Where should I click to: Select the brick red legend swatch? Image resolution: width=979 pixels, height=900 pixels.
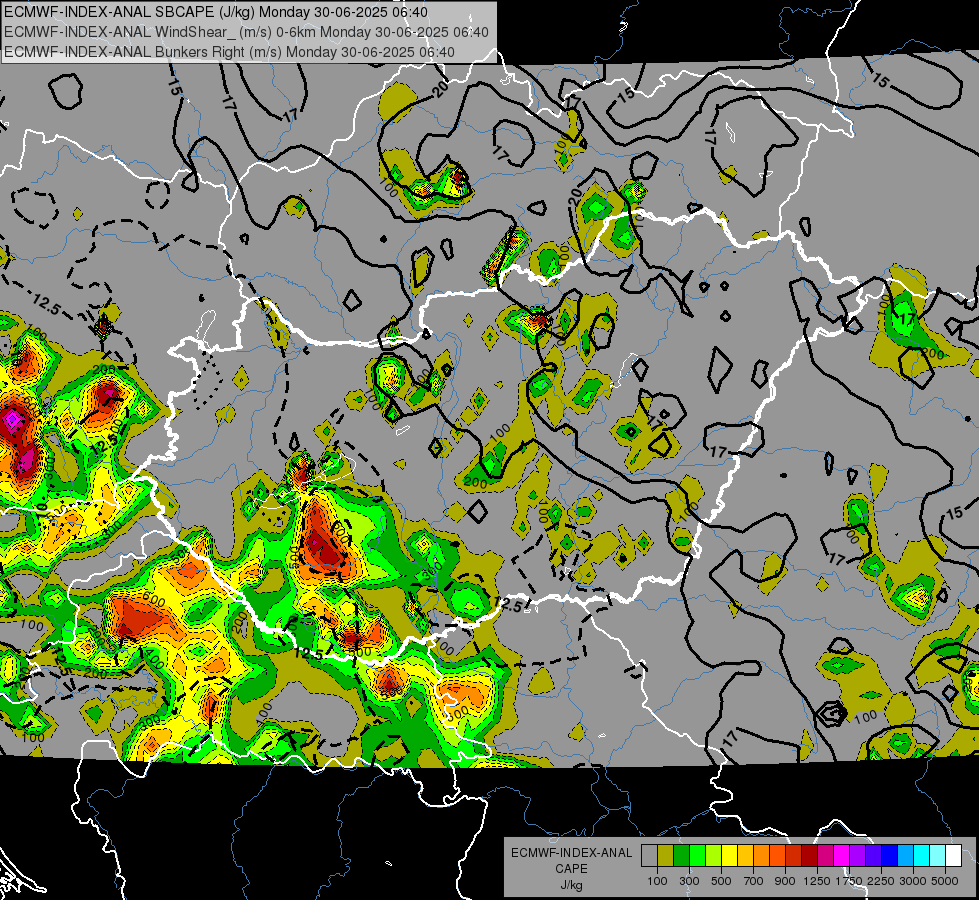coord(794,856)
